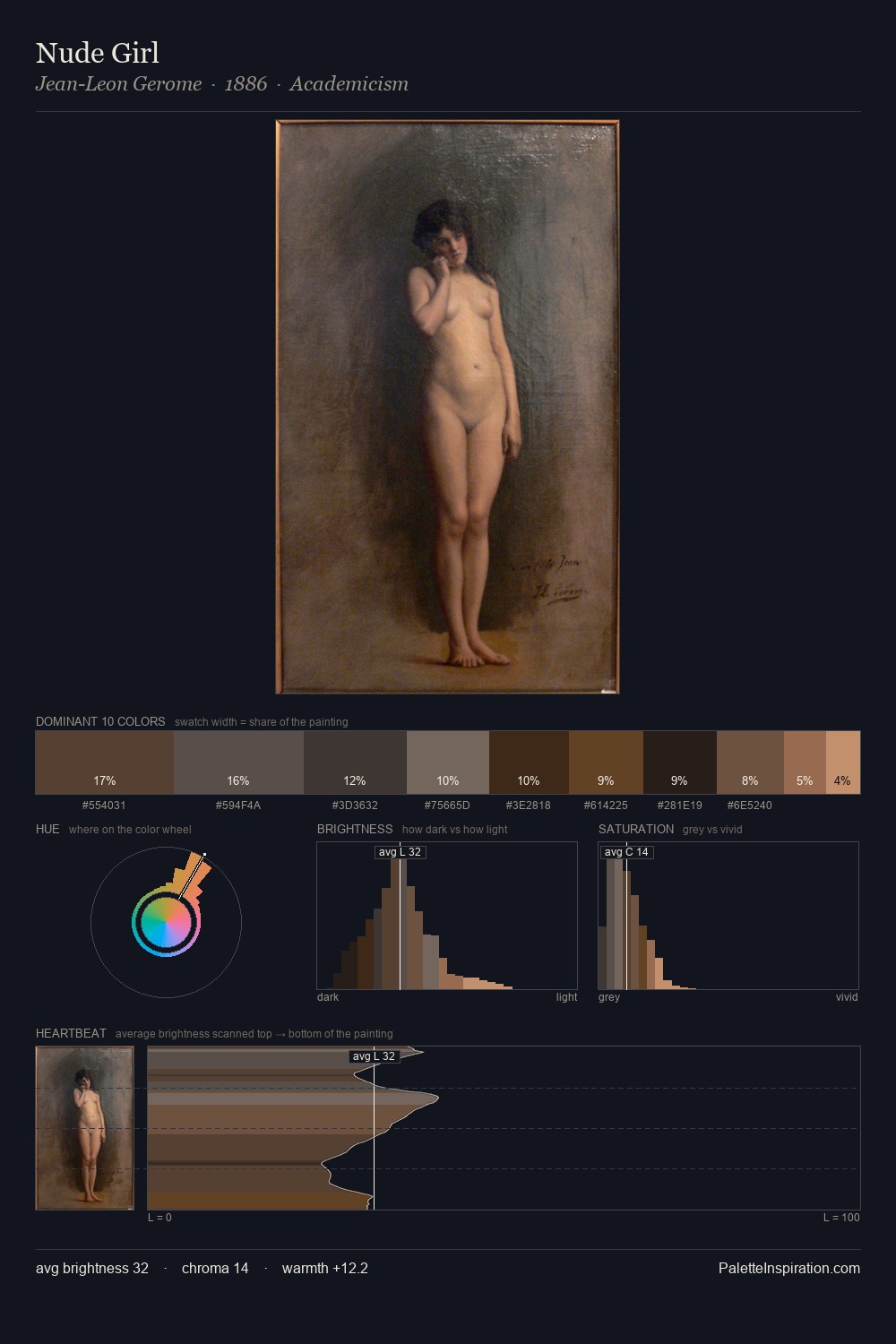The width and height of the screenshot is (896, 1344).
Task: Click the 'grey' axis label
Action: pos(609,997)
